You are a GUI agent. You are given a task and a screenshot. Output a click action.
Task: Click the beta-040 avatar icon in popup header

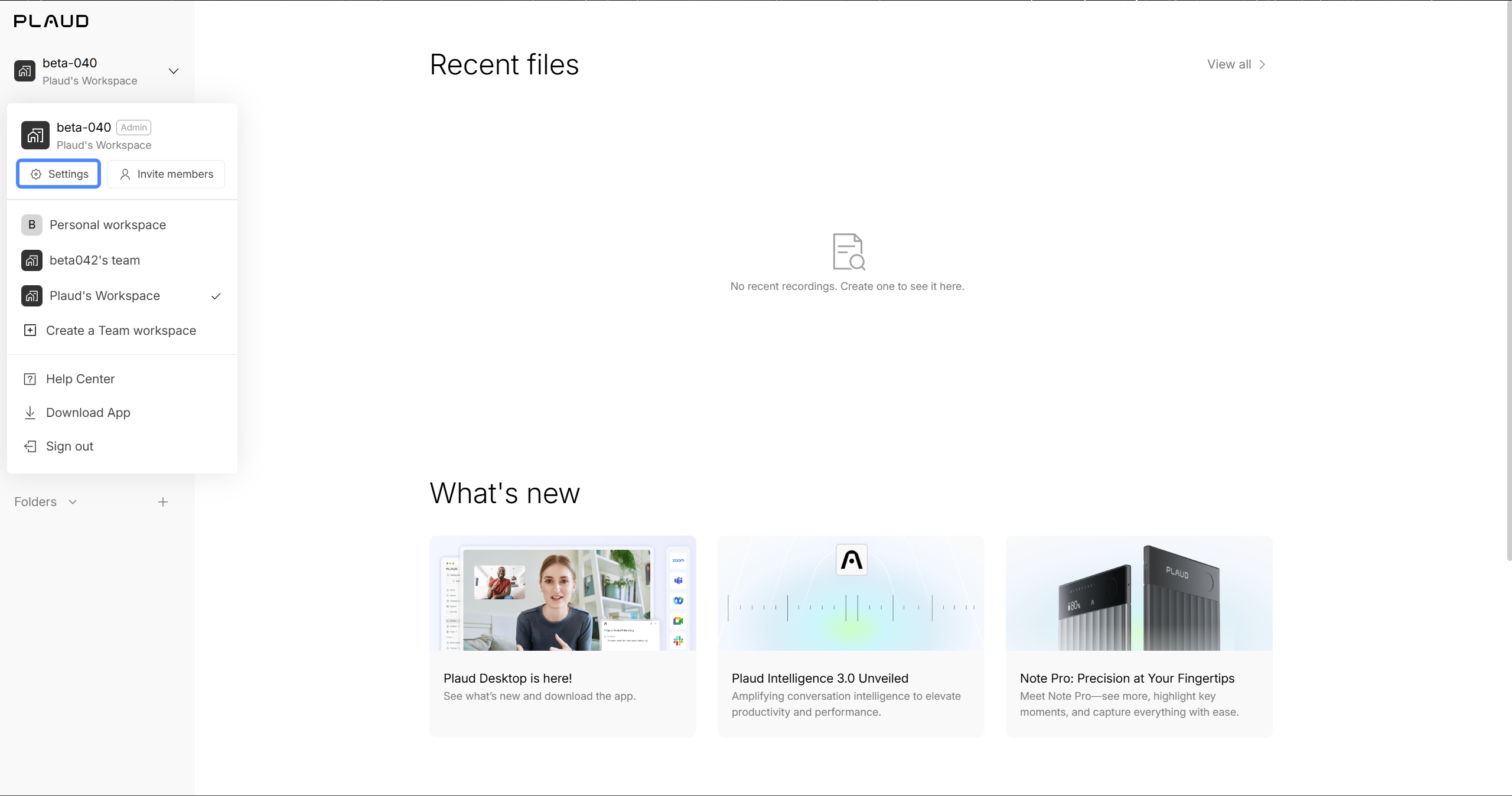(x=35, y=135)
